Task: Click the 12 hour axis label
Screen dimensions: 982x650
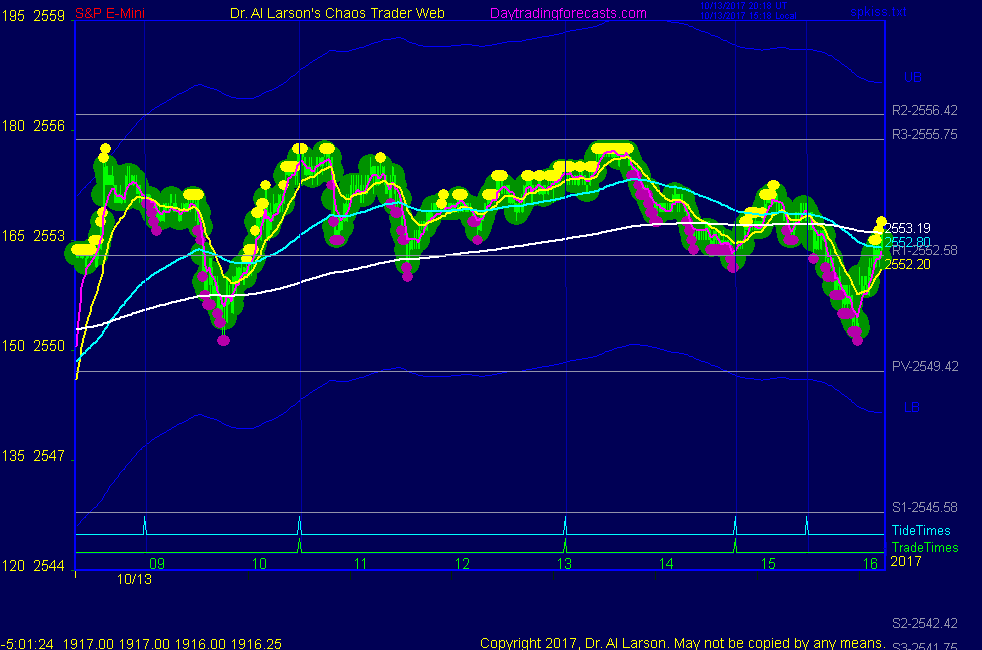Action: point(462,564)
